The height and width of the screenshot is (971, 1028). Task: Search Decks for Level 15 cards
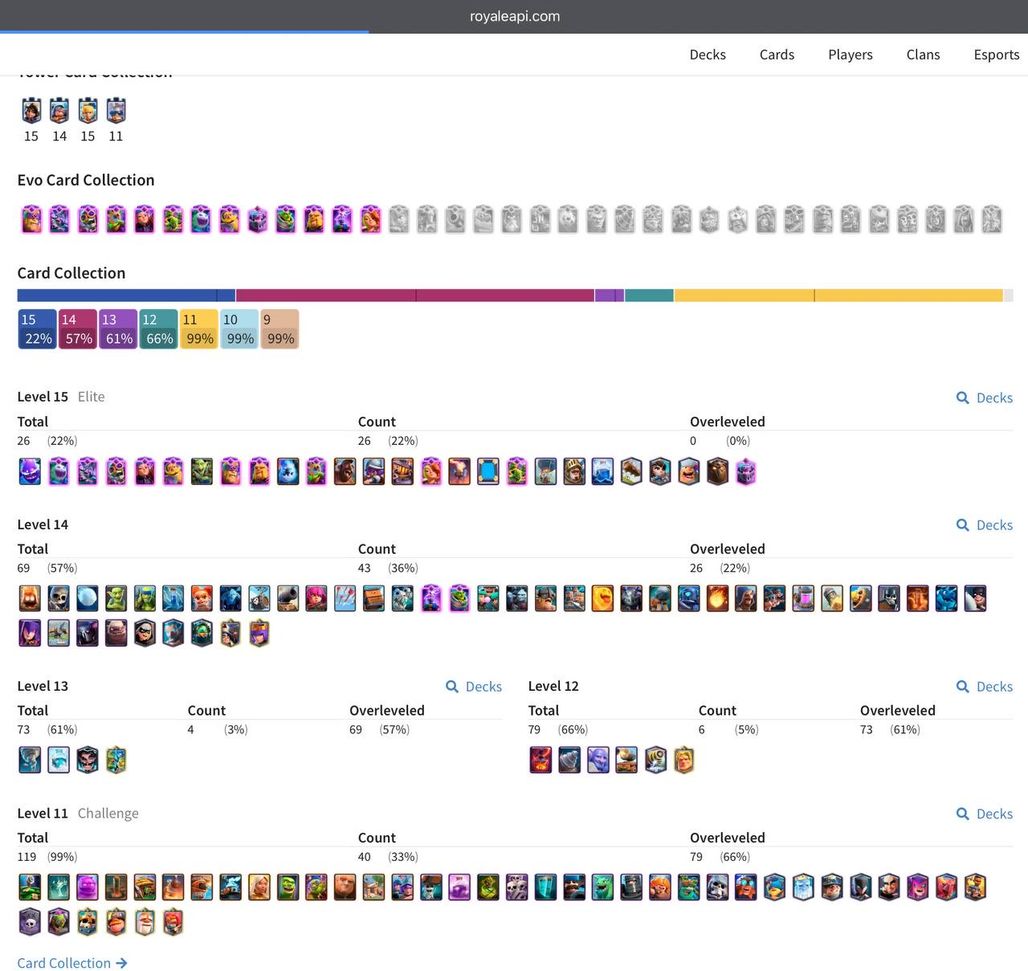pos(985,397)
